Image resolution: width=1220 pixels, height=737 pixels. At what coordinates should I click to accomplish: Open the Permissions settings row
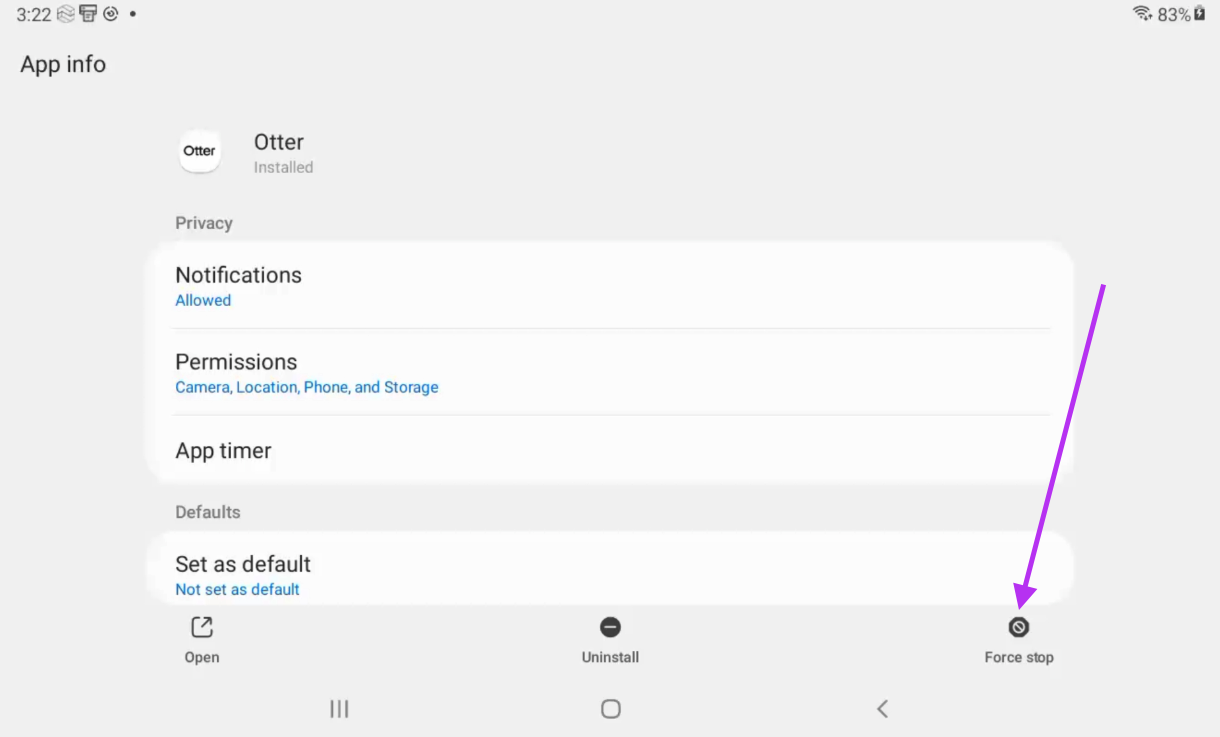[x=610, y=372]
